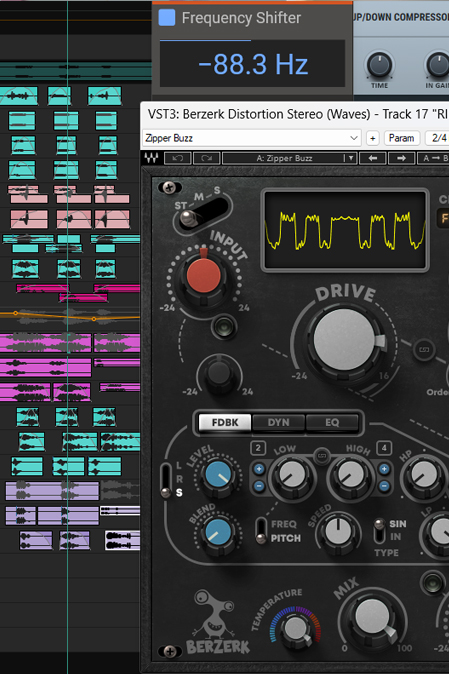Screen dimensions: 449x674
Task: Undo last change in Berzerk toolbar
Action: pyautogui.click(x=177, y=158)
